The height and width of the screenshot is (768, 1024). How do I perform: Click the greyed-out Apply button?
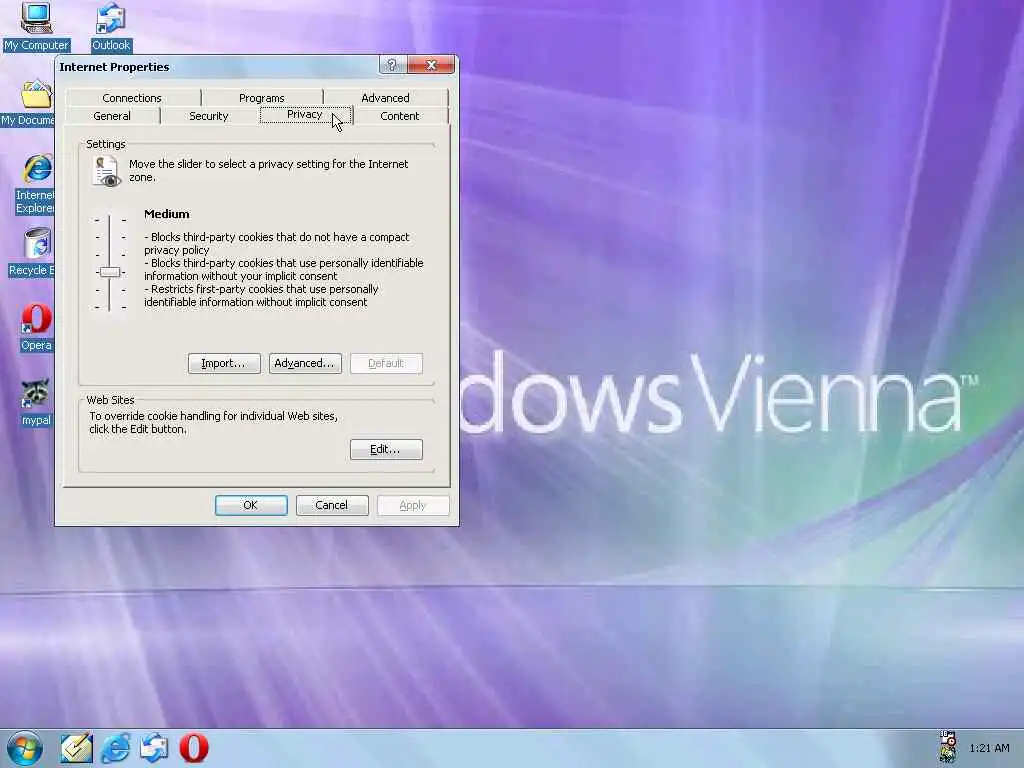413,505
